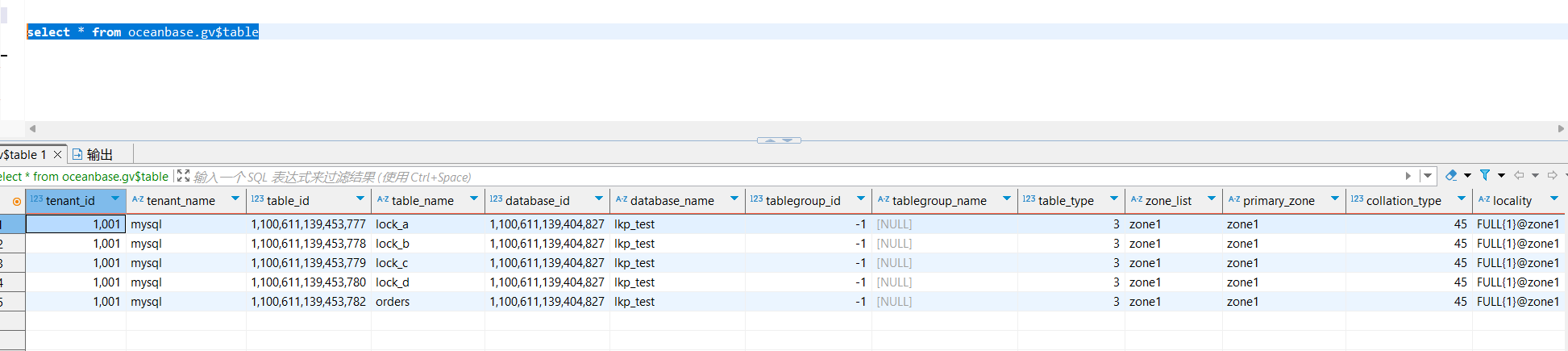Select the lock_c table_name cell
The height and width of the screenshot is (351, 1568).
393,263
